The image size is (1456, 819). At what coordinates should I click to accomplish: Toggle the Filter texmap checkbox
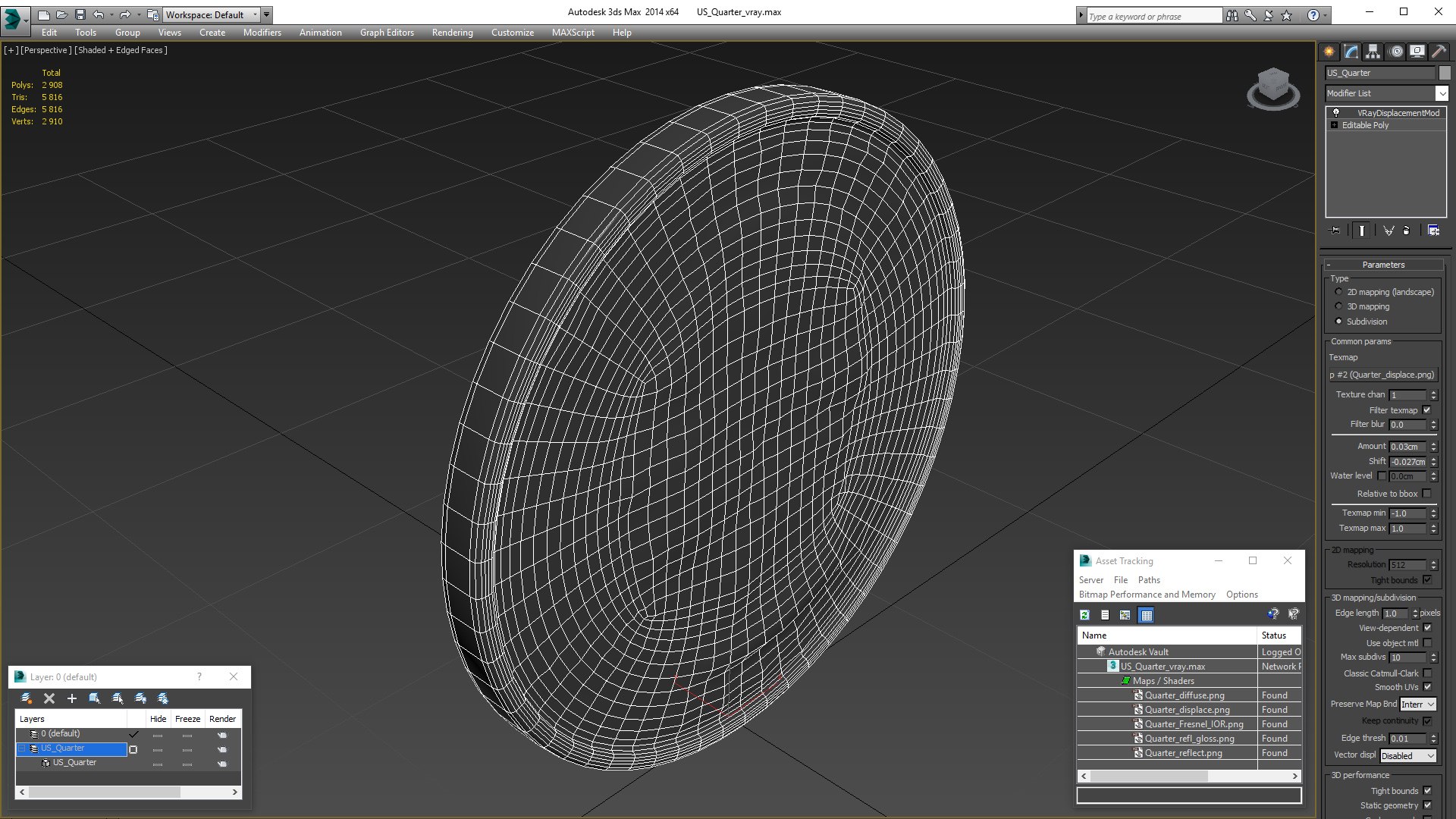pos(1426,410)
